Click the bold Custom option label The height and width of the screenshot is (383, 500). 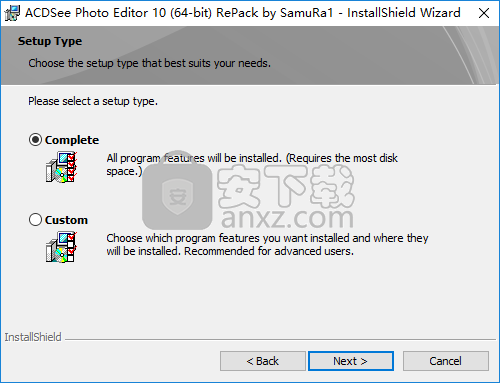pos(66,220)
